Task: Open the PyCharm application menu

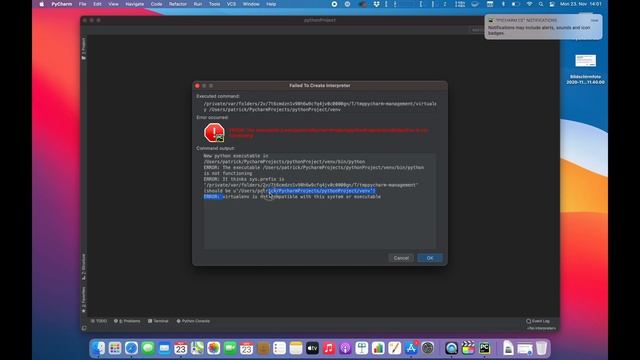Action: coord(62,4)
